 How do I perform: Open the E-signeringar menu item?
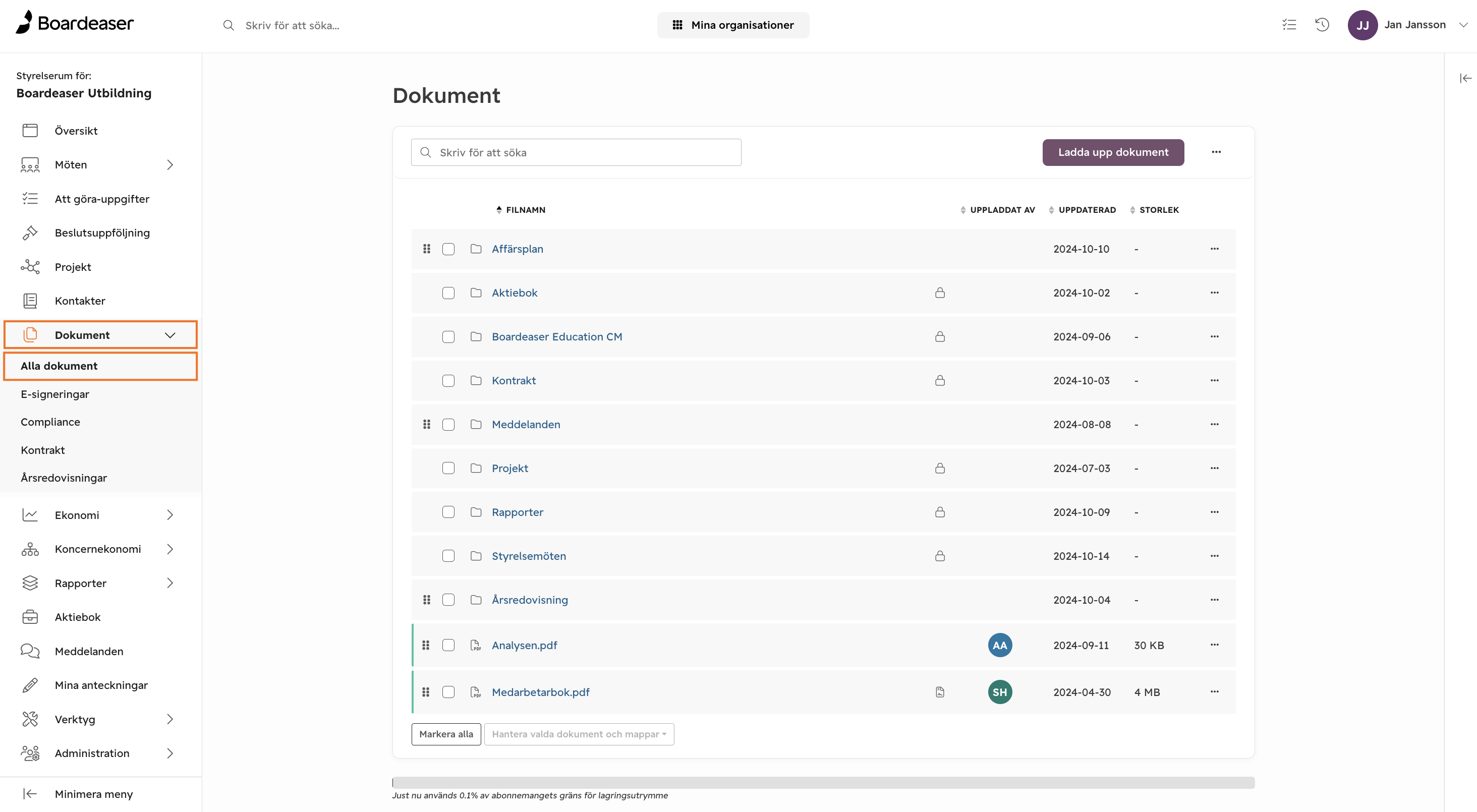(x=54, y=394)
